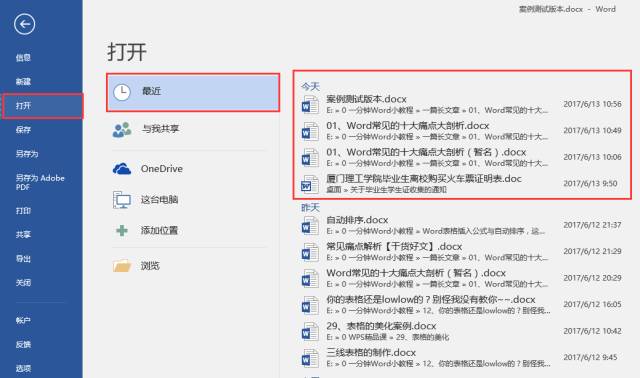This screenshot has width=640, height=378.
Task: Click the Word icon of 案例测试版本.docx
Action: tap(310, 105)
